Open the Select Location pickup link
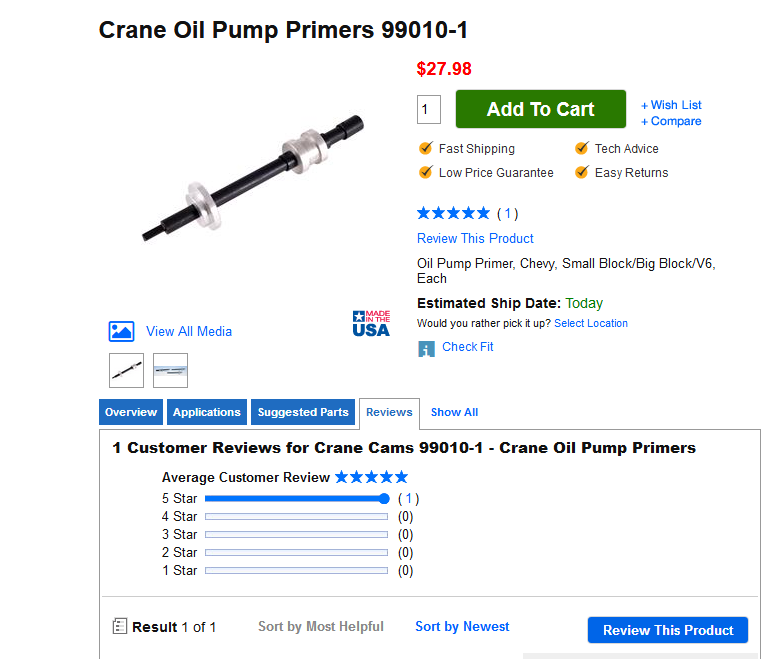Image resolution: width=761 pixels, height=659 pixels. 591,324
